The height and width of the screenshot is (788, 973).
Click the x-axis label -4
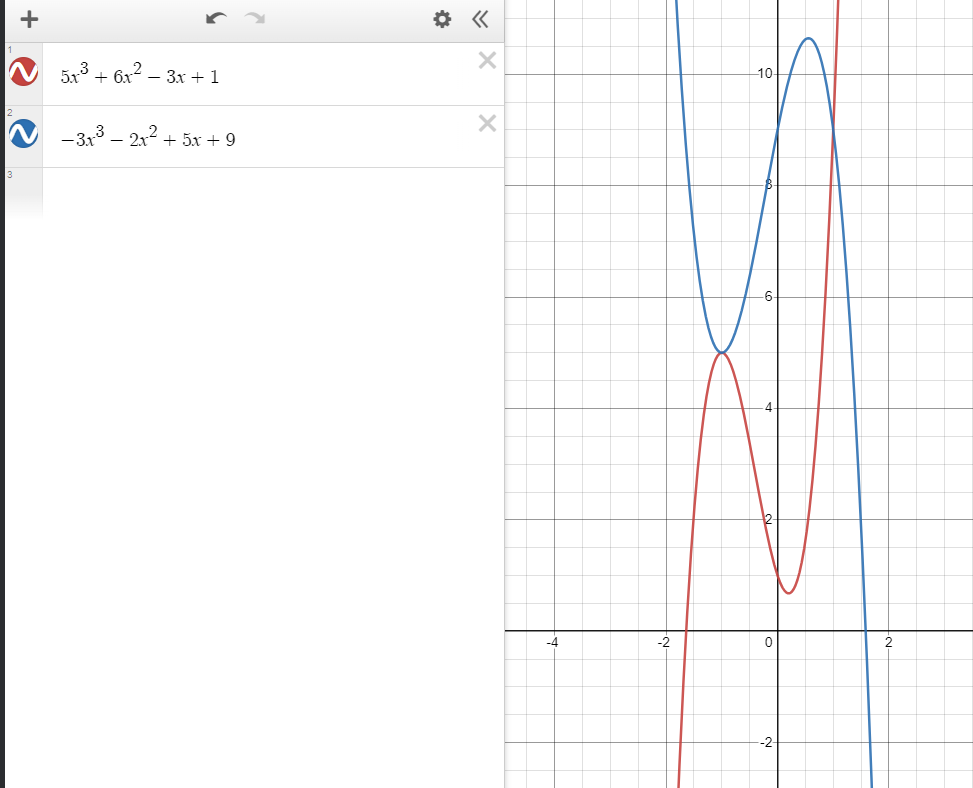point(552,643)
